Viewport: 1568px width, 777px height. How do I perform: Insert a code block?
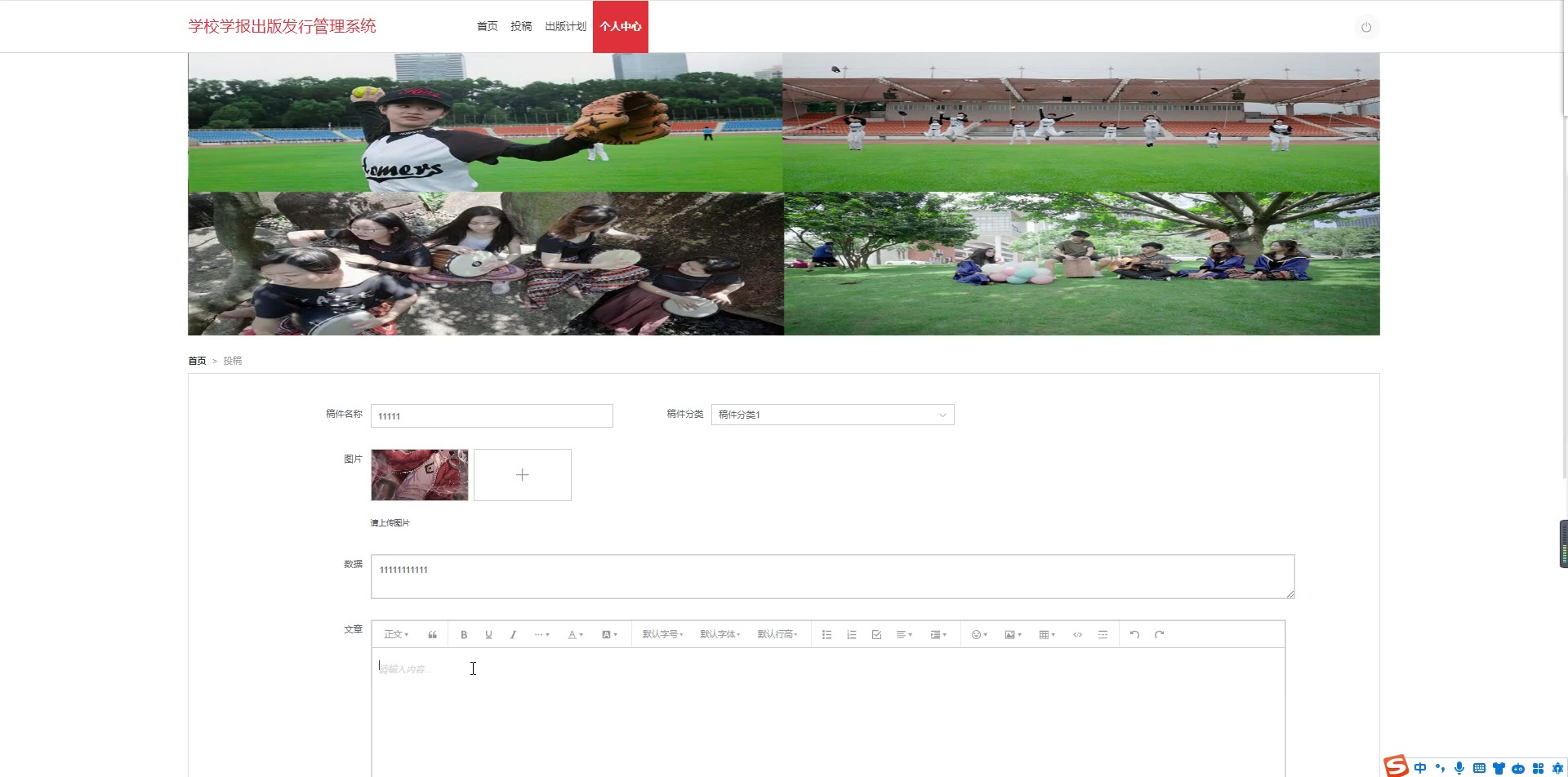point(1077,635)
